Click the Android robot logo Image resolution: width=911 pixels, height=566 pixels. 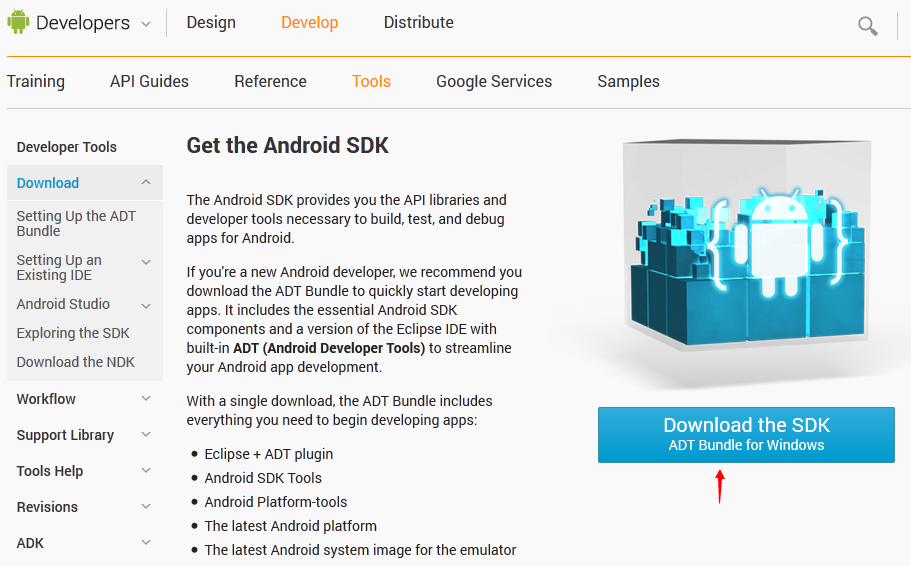[18, 22]
